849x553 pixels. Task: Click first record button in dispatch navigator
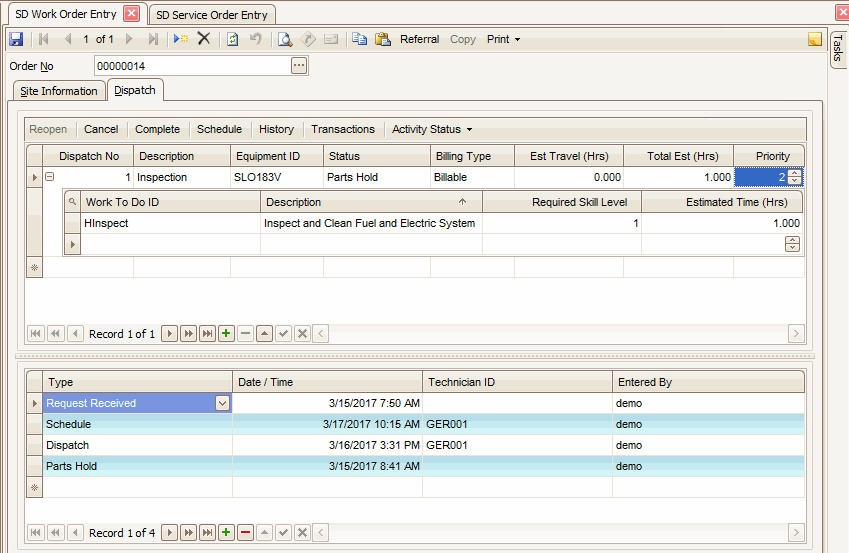pos(35,334)
